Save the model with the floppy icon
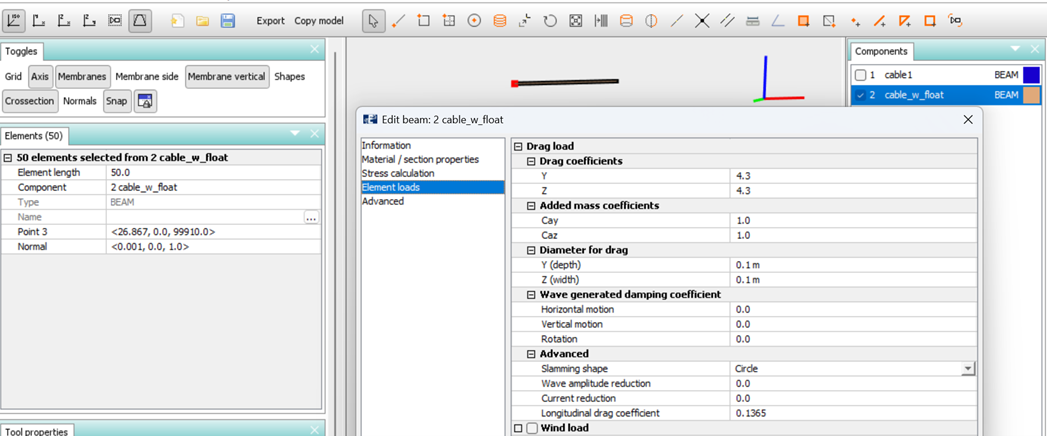Image resolution: width=1047 pixels, height=436 pixels. tap(228, 21)
